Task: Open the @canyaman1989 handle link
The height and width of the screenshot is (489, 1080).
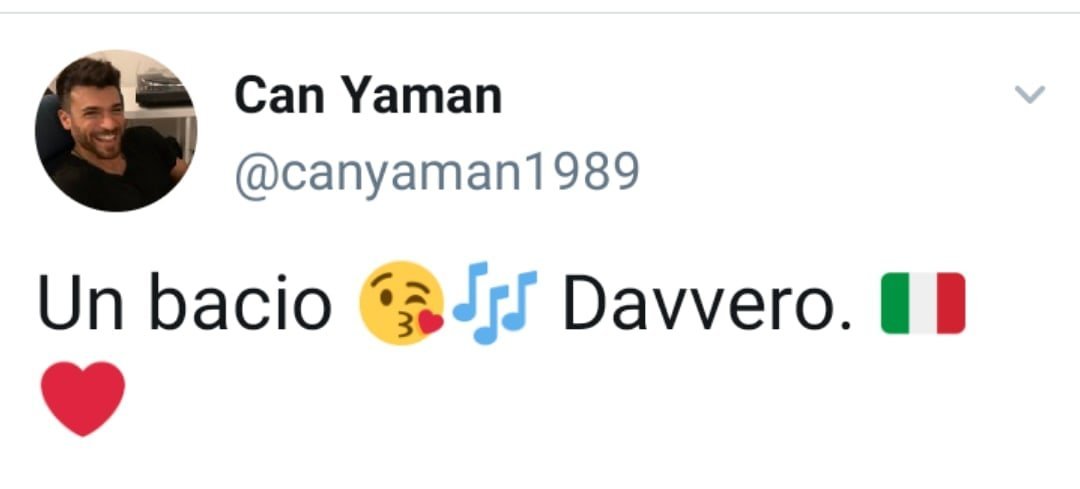Action: click(x=437, y=173)
